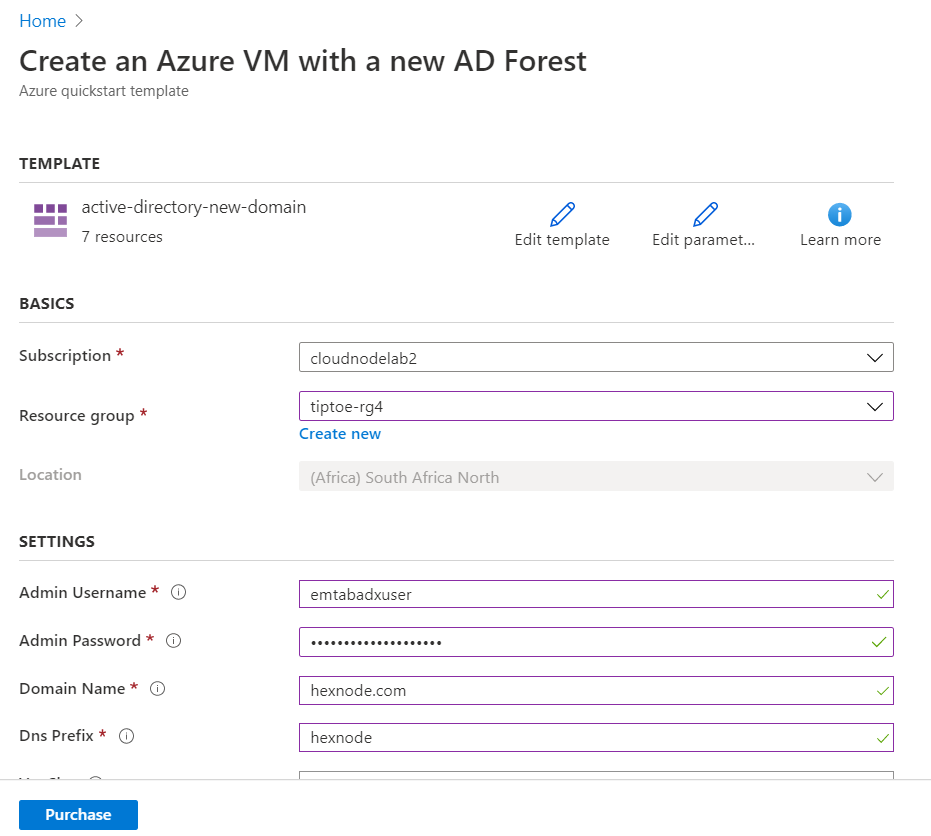Click the SETTINGS section heading
The height and width of the screenshot is (836, 931).
[57, 542]
